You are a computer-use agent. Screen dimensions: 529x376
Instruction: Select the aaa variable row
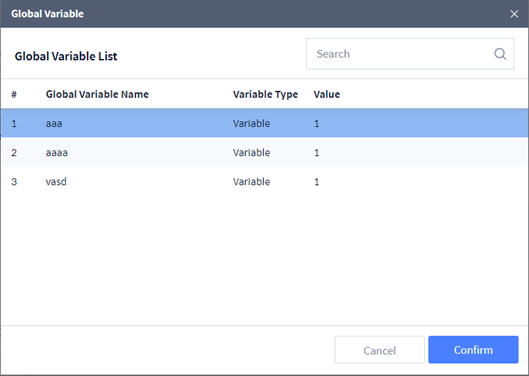[264, 123]
